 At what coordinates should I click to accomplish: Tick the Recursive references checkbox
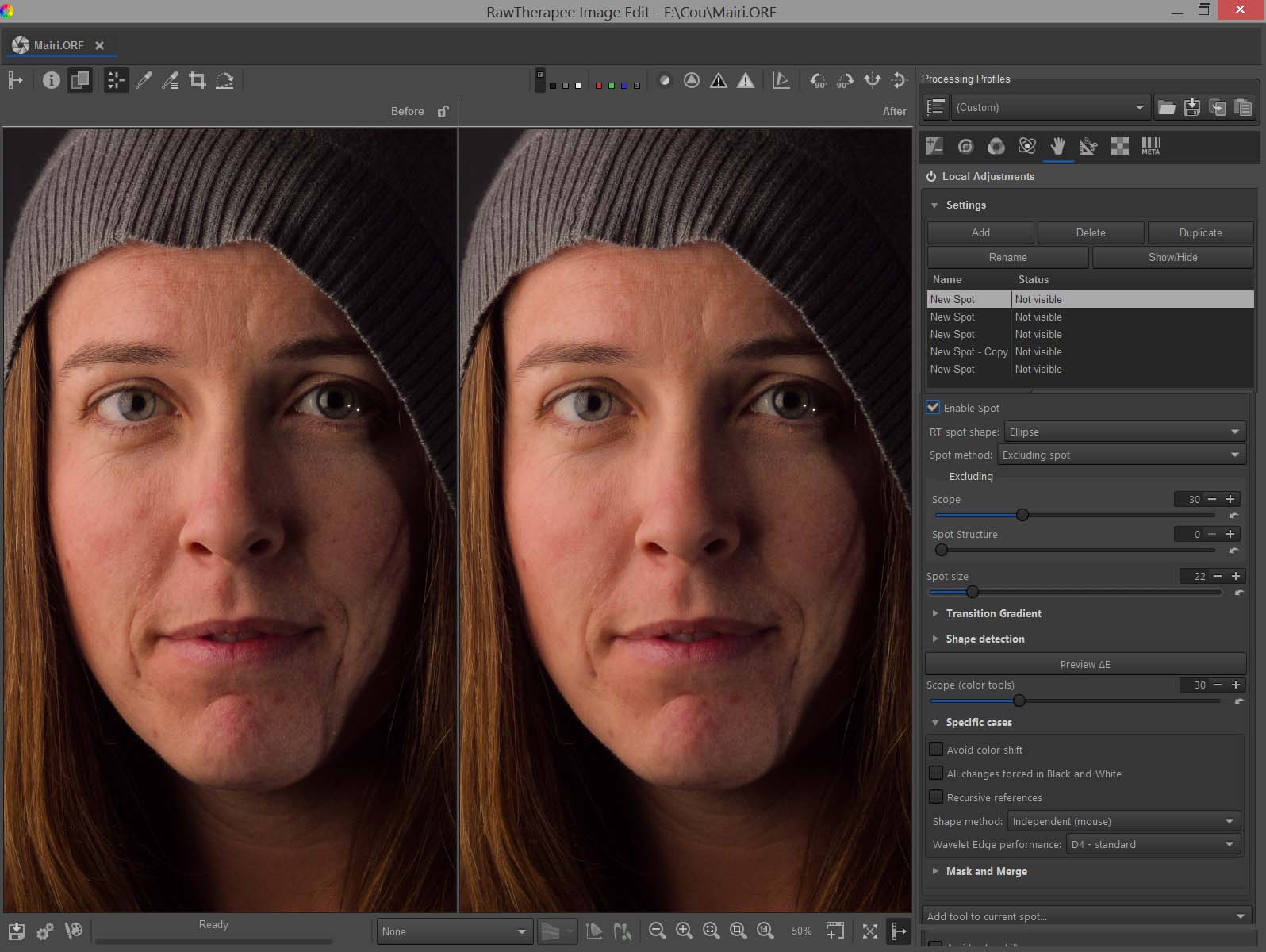click(x=936, y=797)
